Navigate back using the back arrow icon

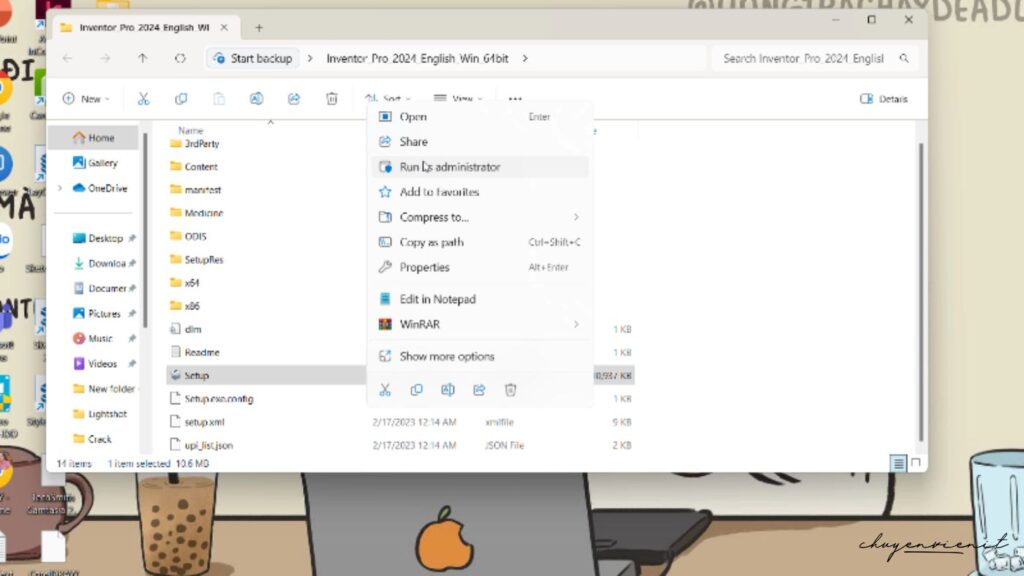(x=67, y=58)
